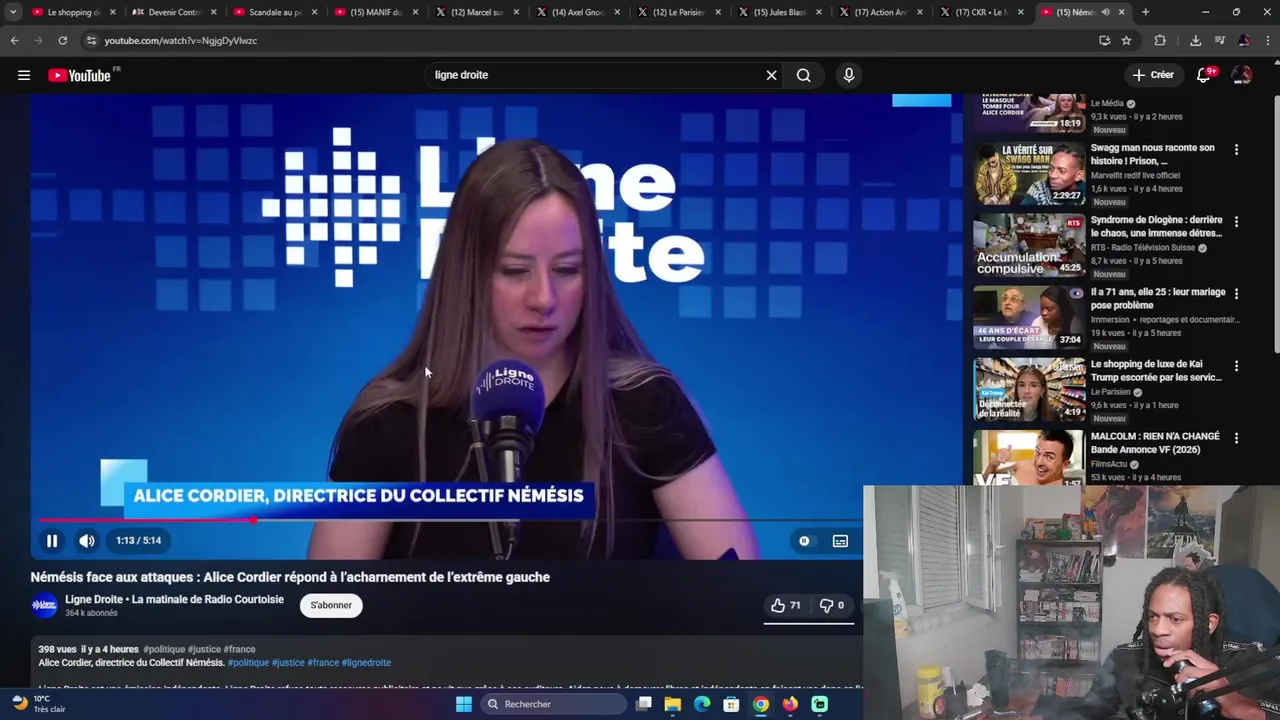Open 'Accumulation compulsive' Diogène thumbnail

pyautogui.click(x=1029, y=245)
